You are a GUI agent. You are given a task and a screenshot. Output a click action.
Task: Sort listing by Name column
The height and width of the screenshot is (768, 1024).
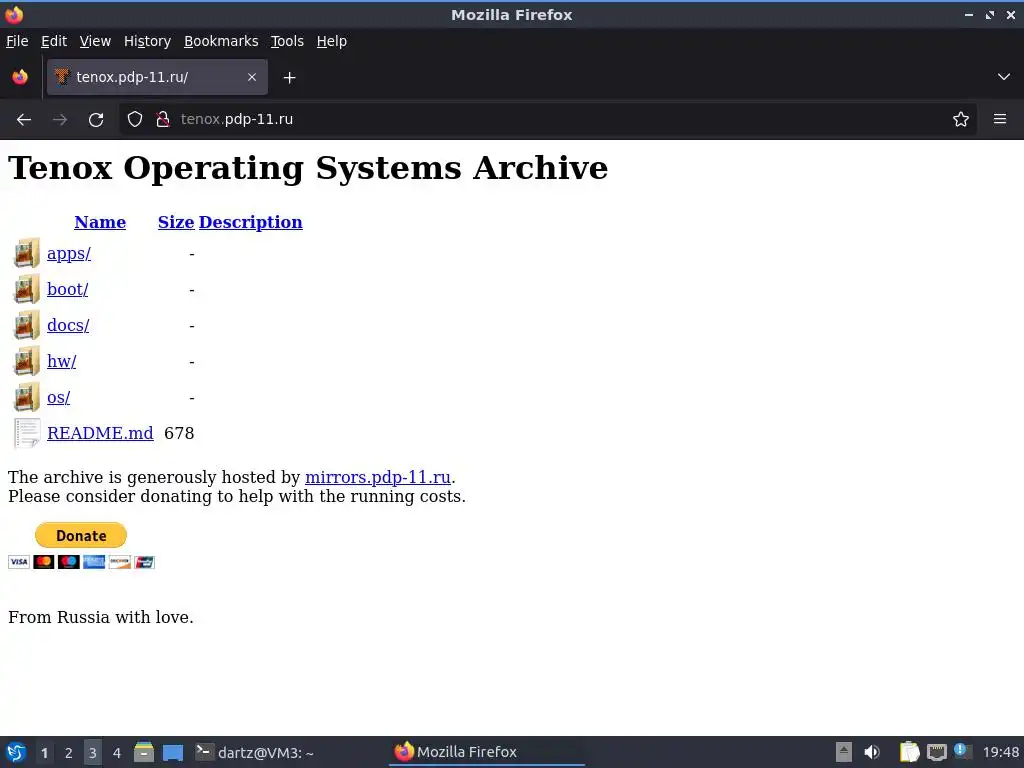pos(100,222)
